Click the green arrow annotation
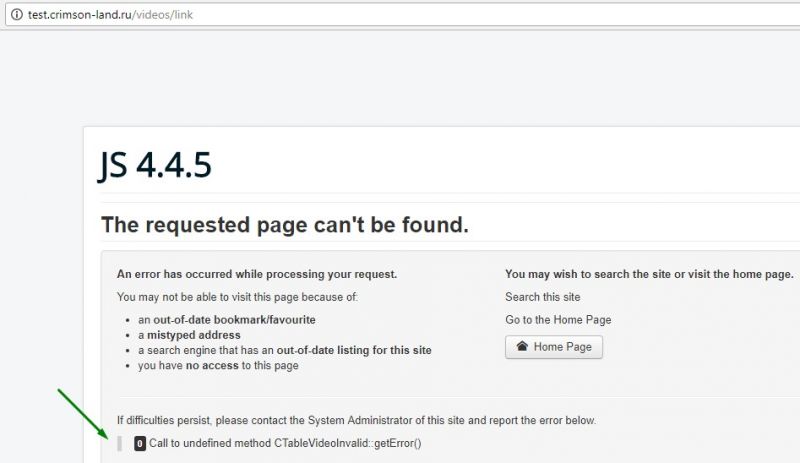Viewport: 800px width, 463px height. pos(83,414)
